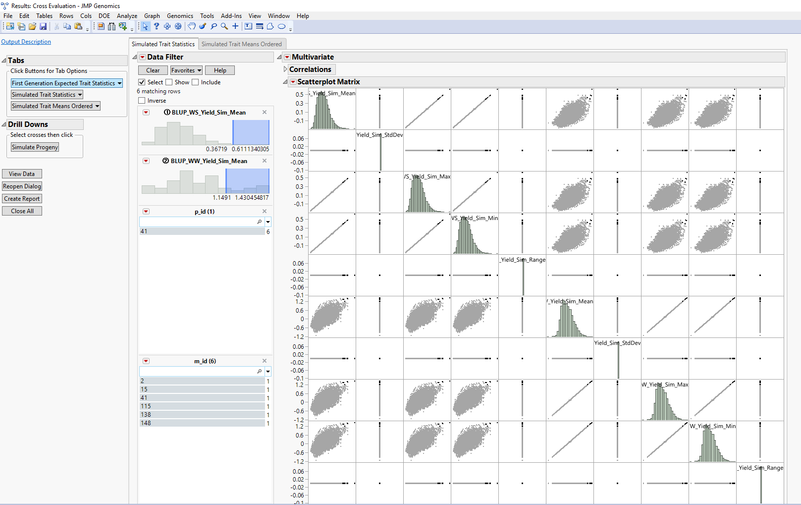
Task: Click the New Script toolbar icon
Action: [x=21, y=26]
